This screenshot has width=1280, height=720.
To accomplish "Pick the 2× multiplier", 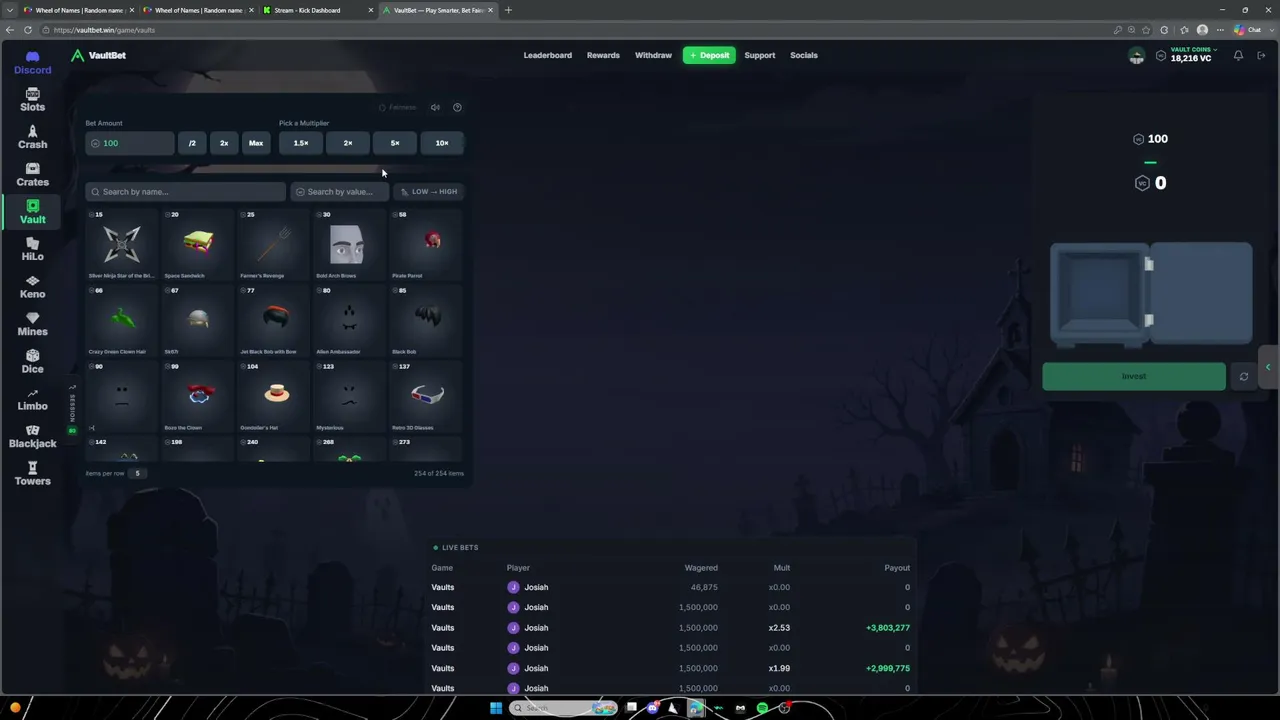I will pos(348,143).
